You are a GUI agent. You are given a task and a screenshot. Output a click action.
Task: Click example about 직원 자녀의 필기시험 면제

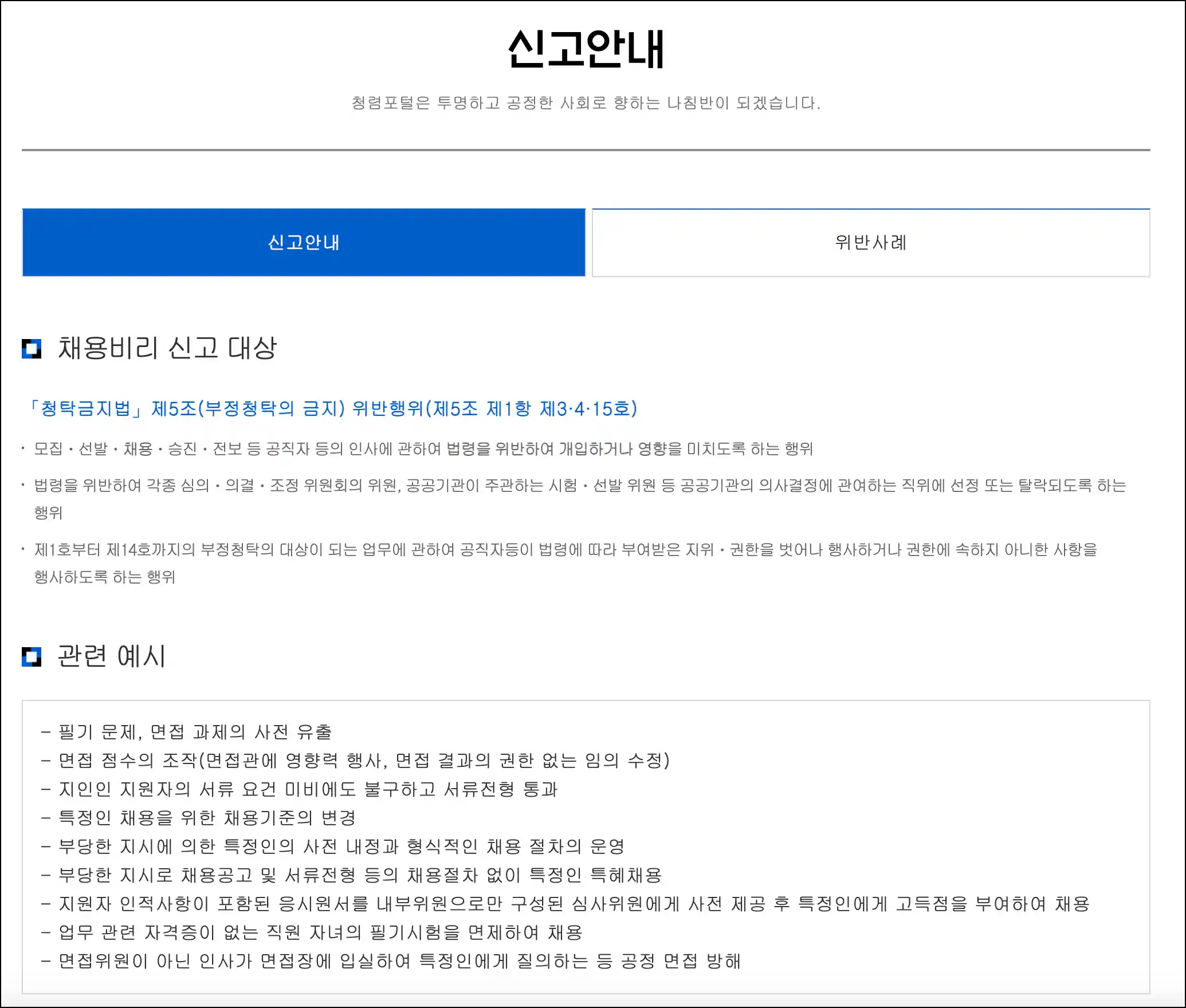click(320, 932)
